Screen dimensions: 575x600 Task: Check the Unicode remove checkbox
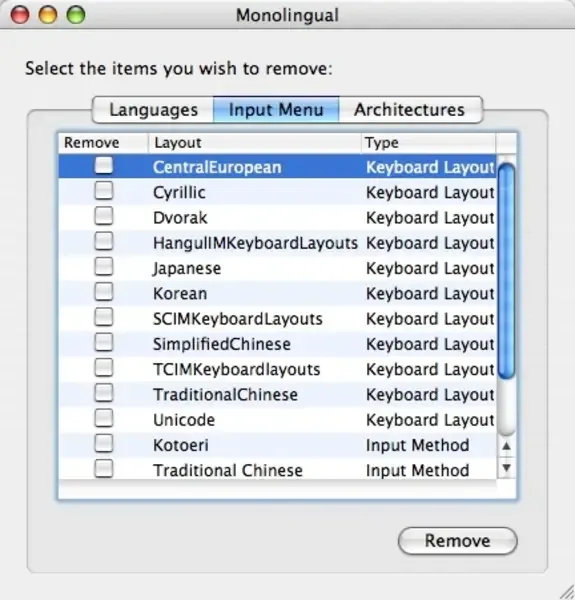104,418
